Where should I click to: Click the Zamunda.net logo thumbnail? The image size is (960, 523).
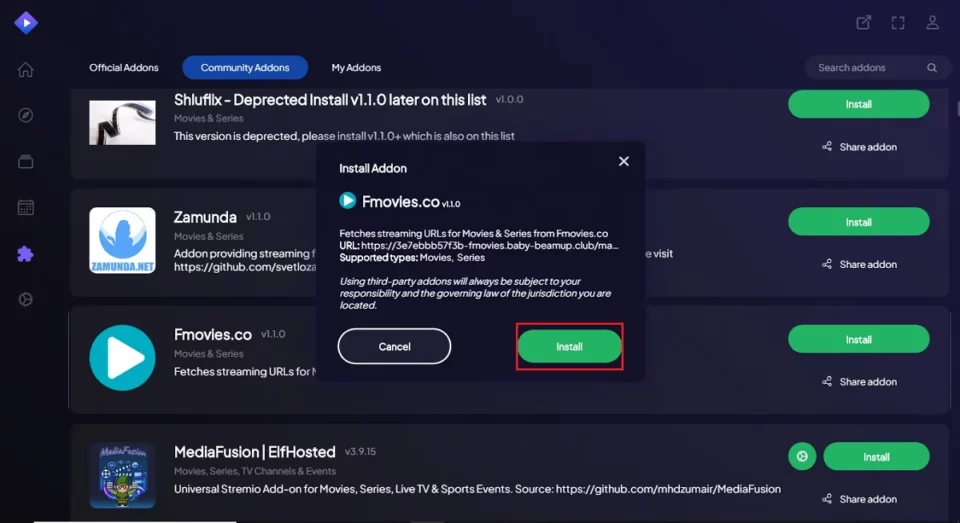click(122, 240)
